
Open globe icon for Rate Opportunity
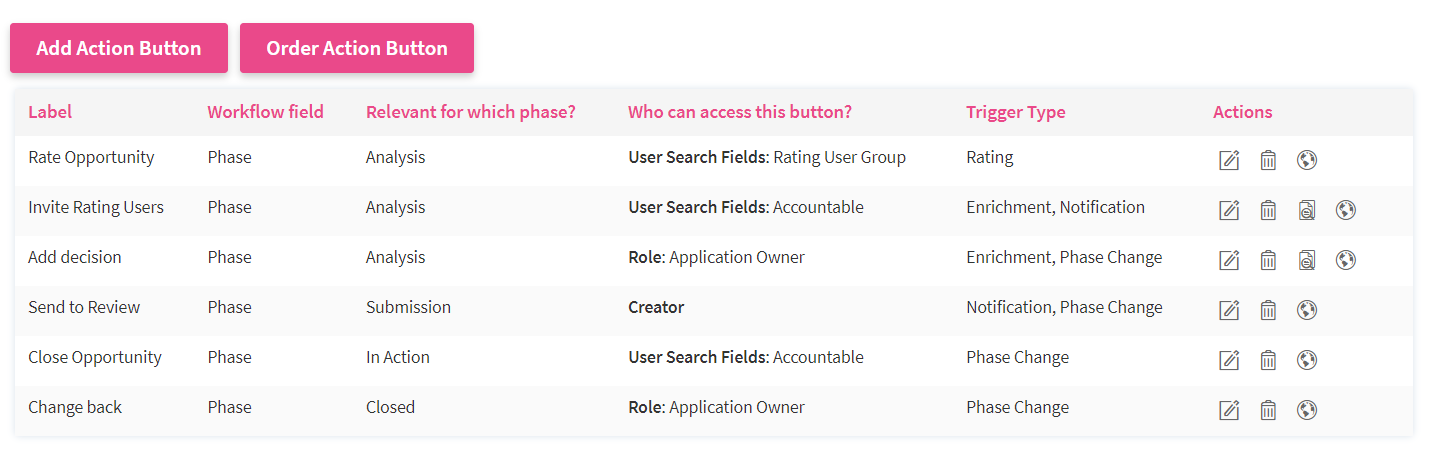(x=1306, y=160)
